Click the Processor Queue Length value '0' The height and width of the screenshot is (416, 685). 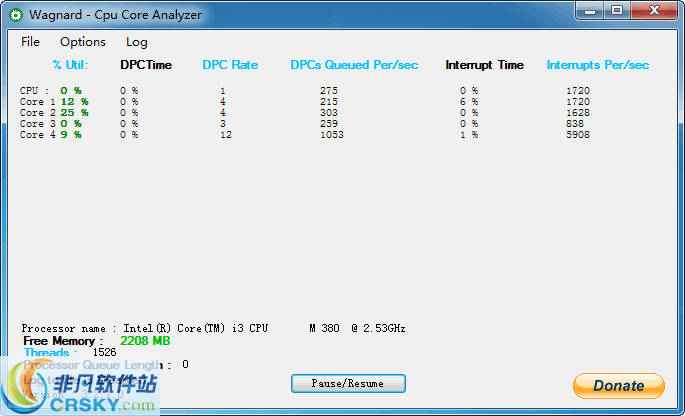[x=185, y=364]
